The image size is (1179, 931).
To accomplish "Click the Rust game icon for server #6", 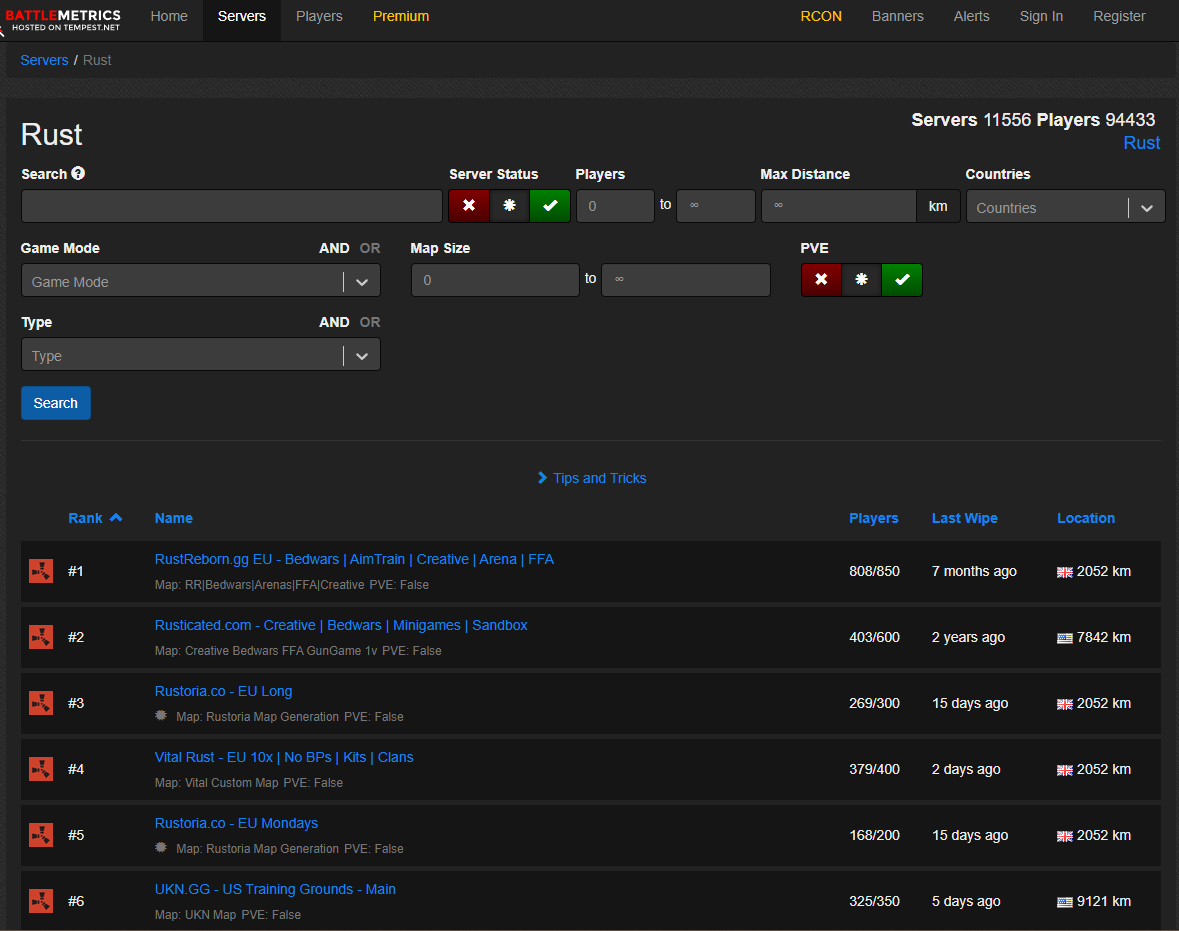I will pos(41,901).
